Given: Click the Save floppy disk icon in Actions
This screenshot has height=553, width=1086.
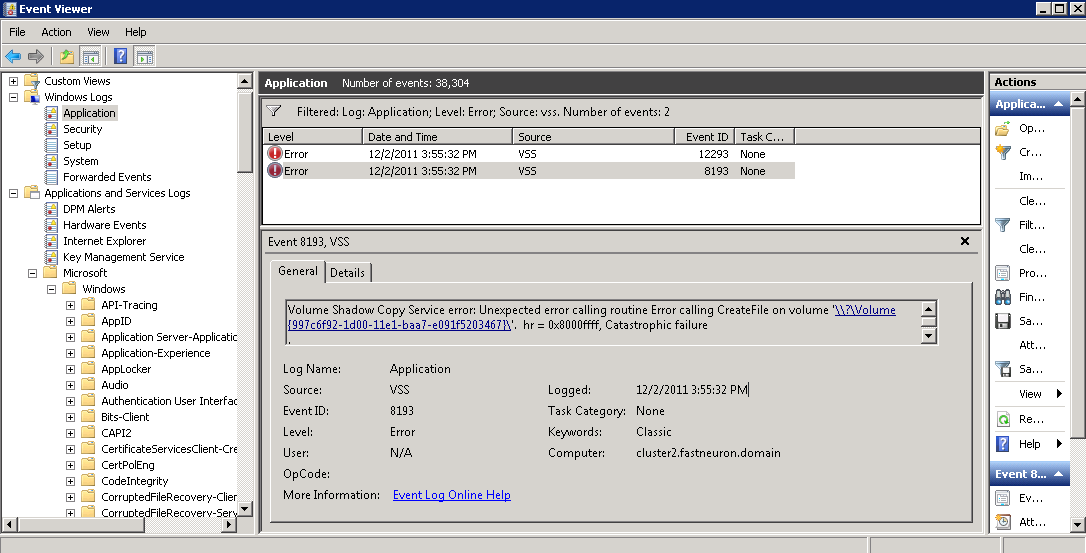Looking at the screenshot, I should click(x=1002, y=321).
